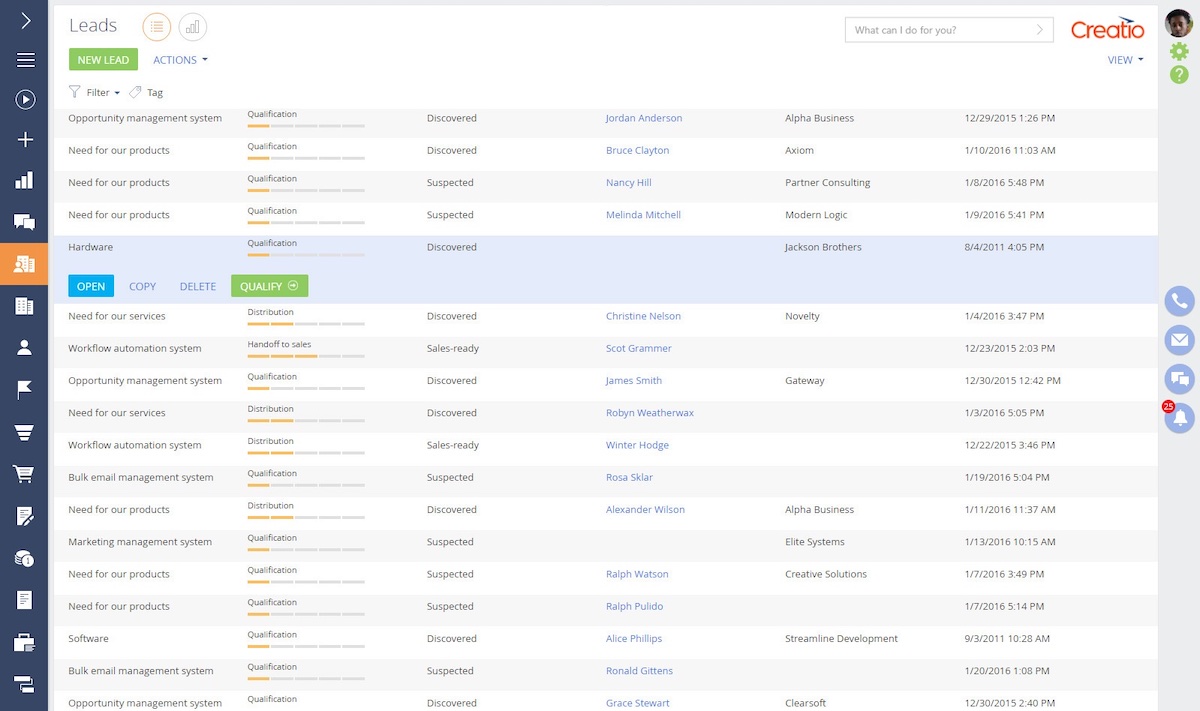Click the "What can I do for you?" field
This screenshot has width=1200, height=711.
[x=938, y=30]
